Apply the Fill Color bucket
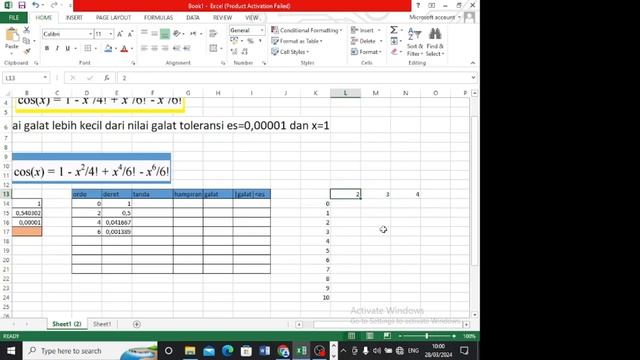Image resolution: width=640 pixels, height=360 pixels. 108,49
